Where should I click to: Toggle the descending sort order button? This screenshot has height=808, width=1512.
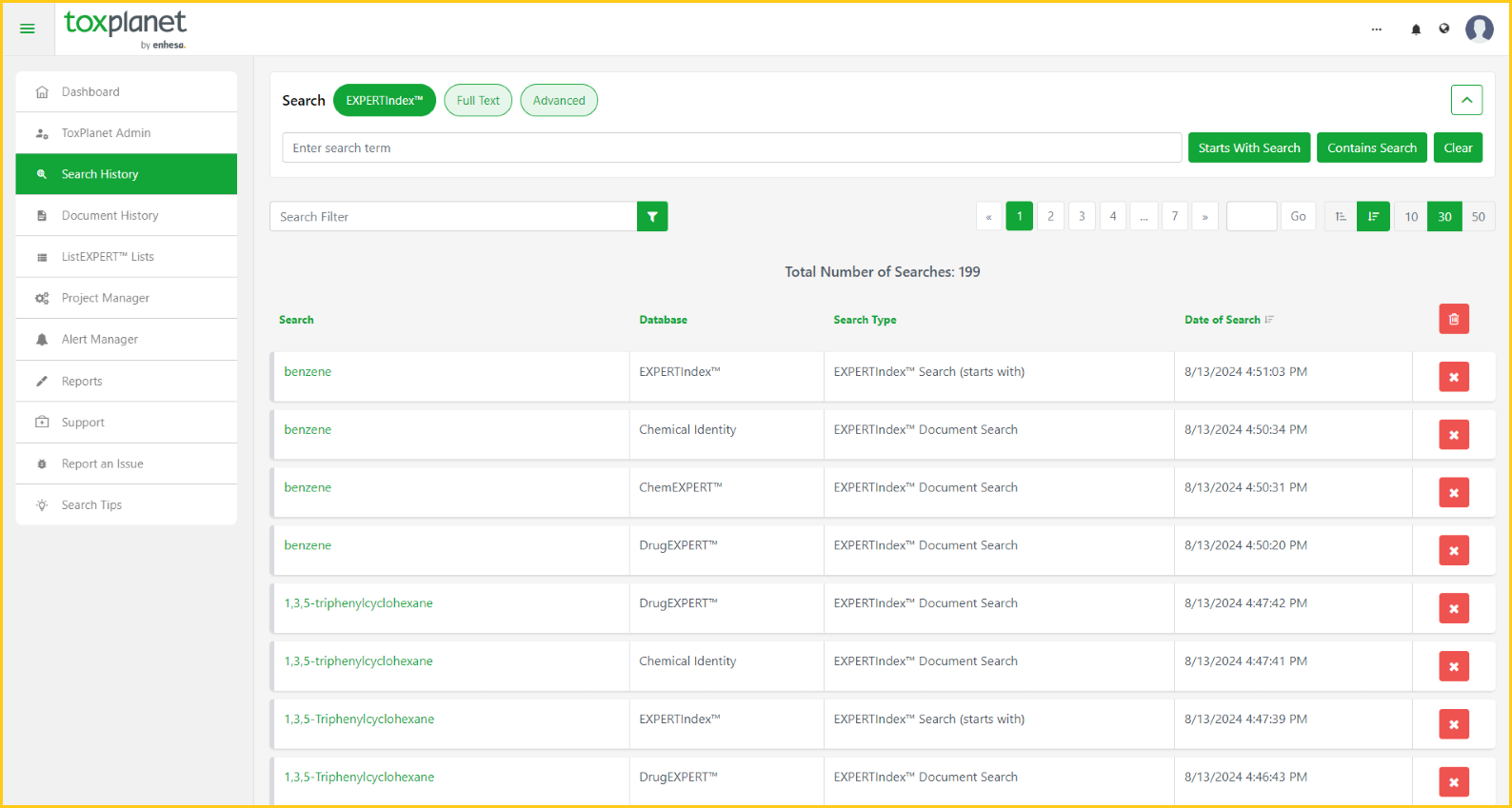(x=1373, y=217)
